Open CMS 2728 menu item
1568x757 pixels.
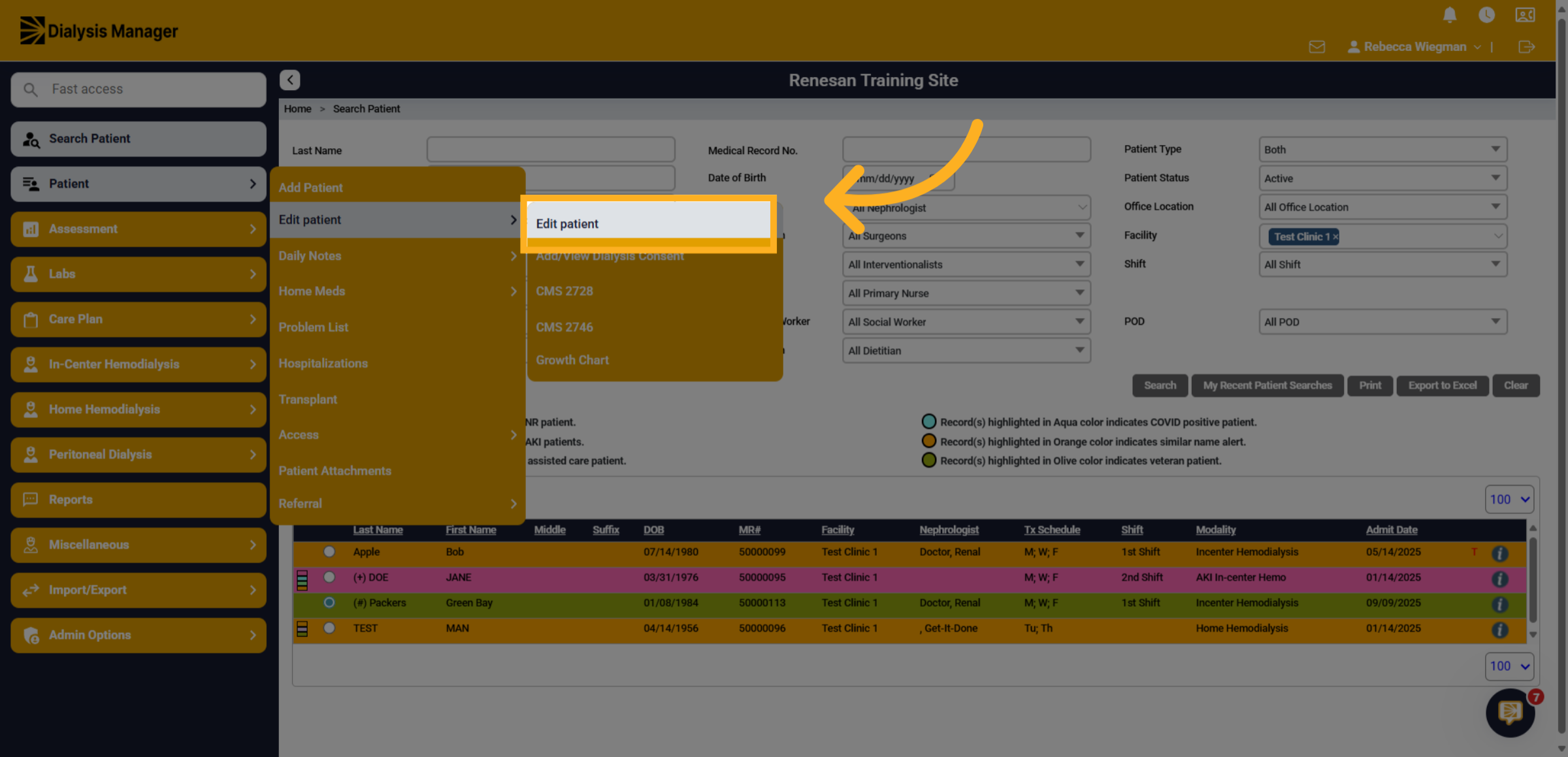pos(655,291)
